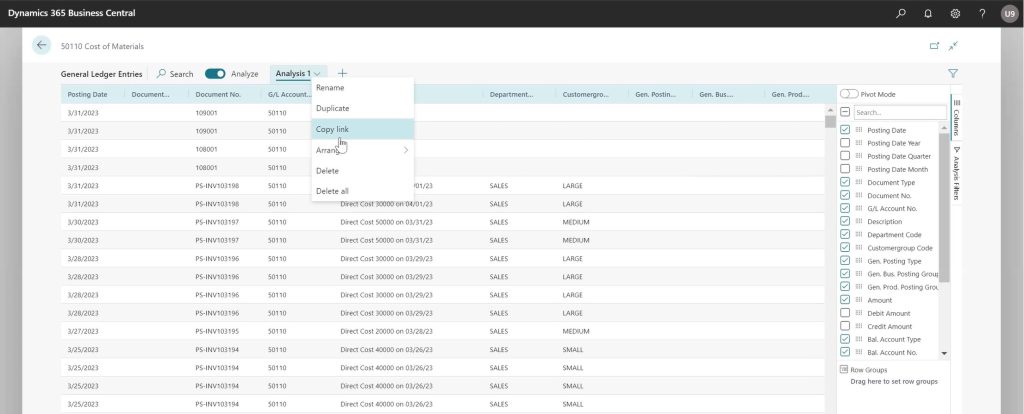Sort by G/L Account column header

288,95
